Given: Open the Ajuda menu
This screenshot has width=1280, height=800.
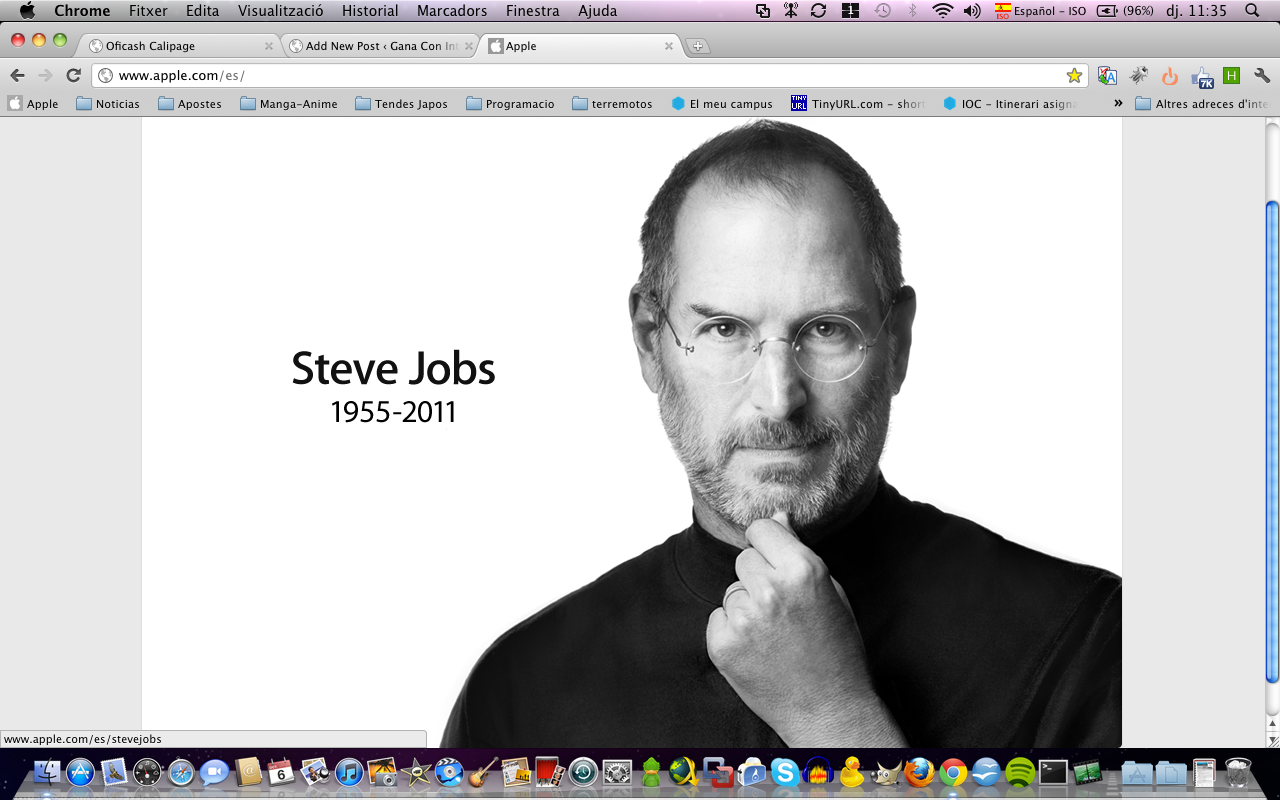Looking at the screenshot, I should tap(598, 11).
